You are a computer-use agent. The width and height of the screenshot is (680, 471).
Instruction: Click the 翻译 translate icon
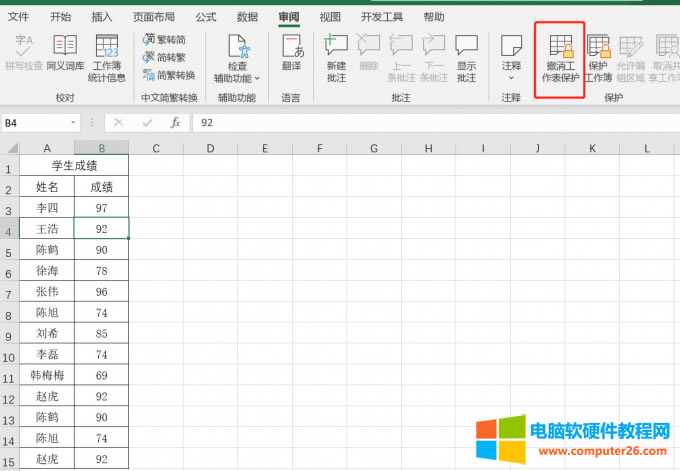pos(291,52)
